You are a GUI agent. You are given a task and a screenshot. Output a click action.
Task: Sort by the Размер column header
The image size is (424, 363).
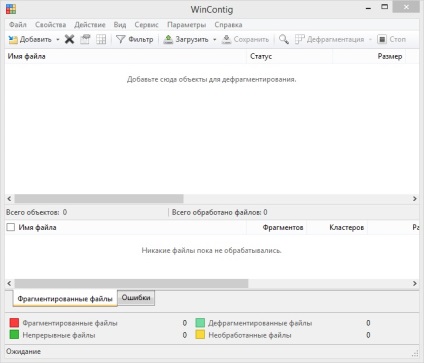369,56
